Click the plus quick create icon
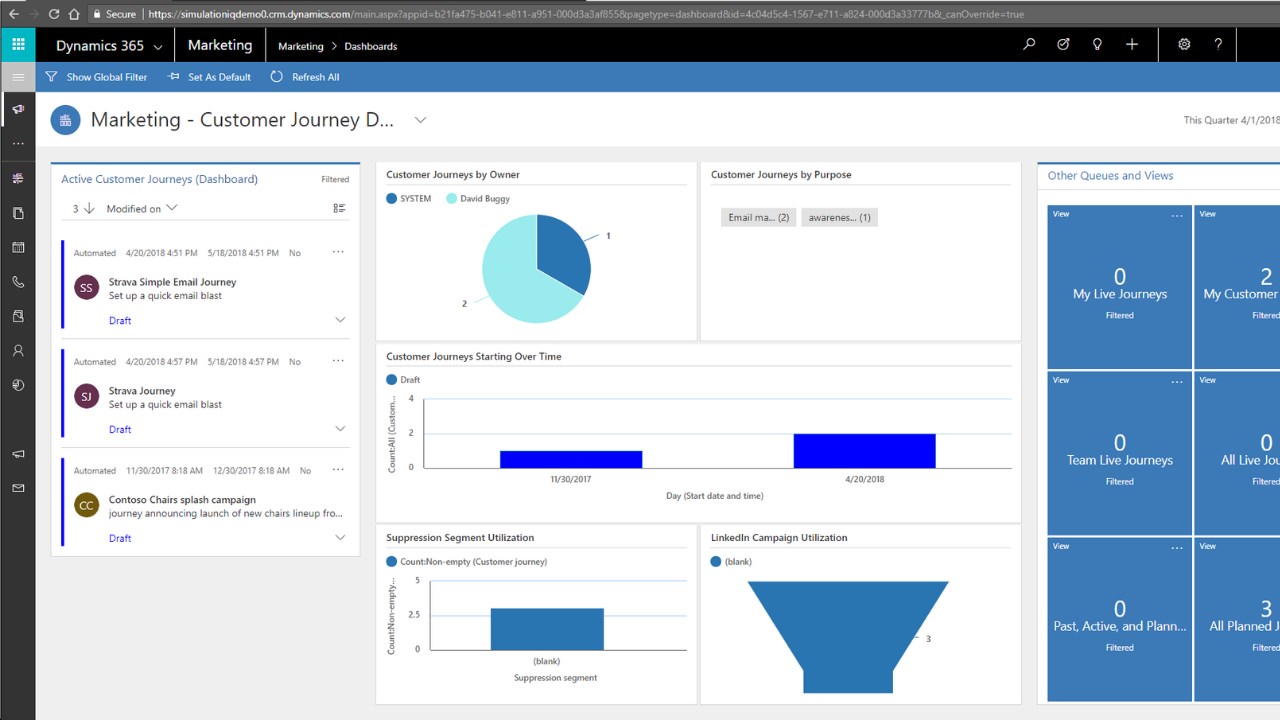The image size is (1280, 720). coord(1132,45)
